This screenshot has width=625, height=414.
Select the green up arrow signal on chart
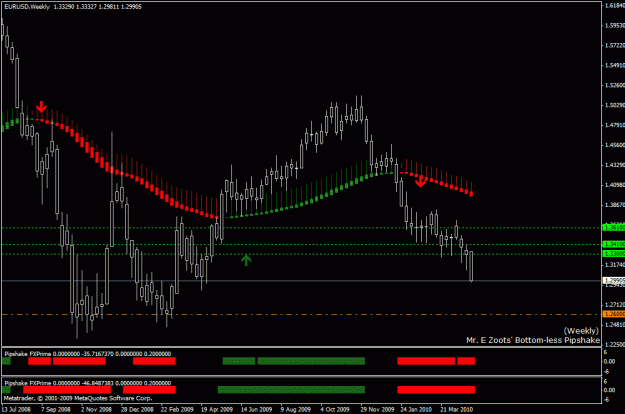[246, 260]
